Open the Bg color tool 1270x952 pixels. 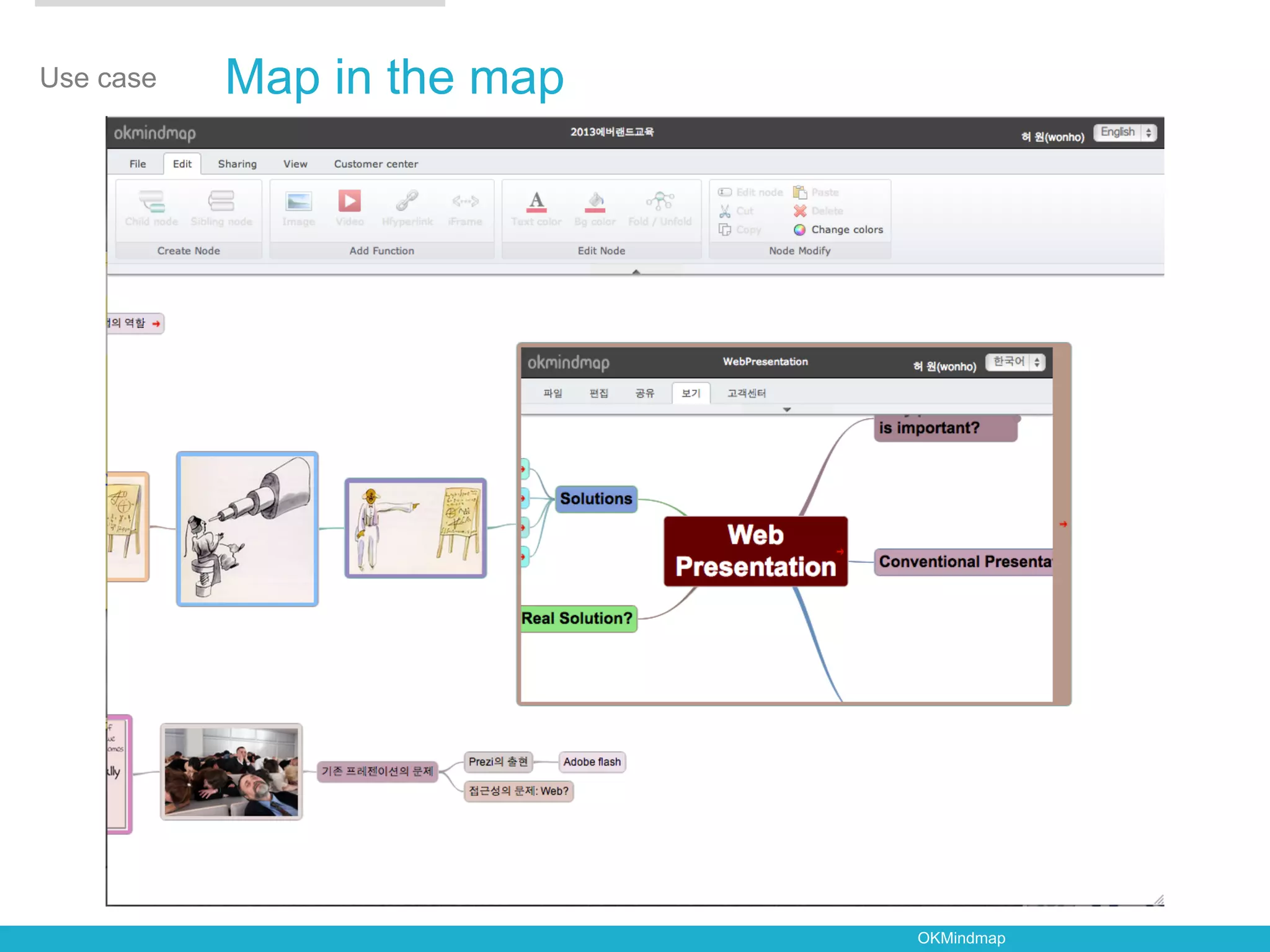pos(595,201)
